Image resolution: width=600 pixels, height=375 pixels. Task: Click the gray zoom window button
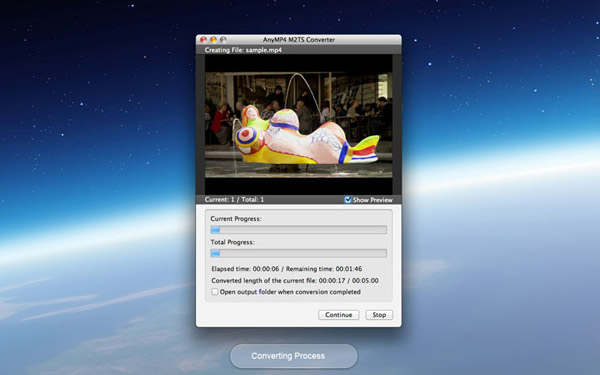pyautogui.click(x=223, y=39)
